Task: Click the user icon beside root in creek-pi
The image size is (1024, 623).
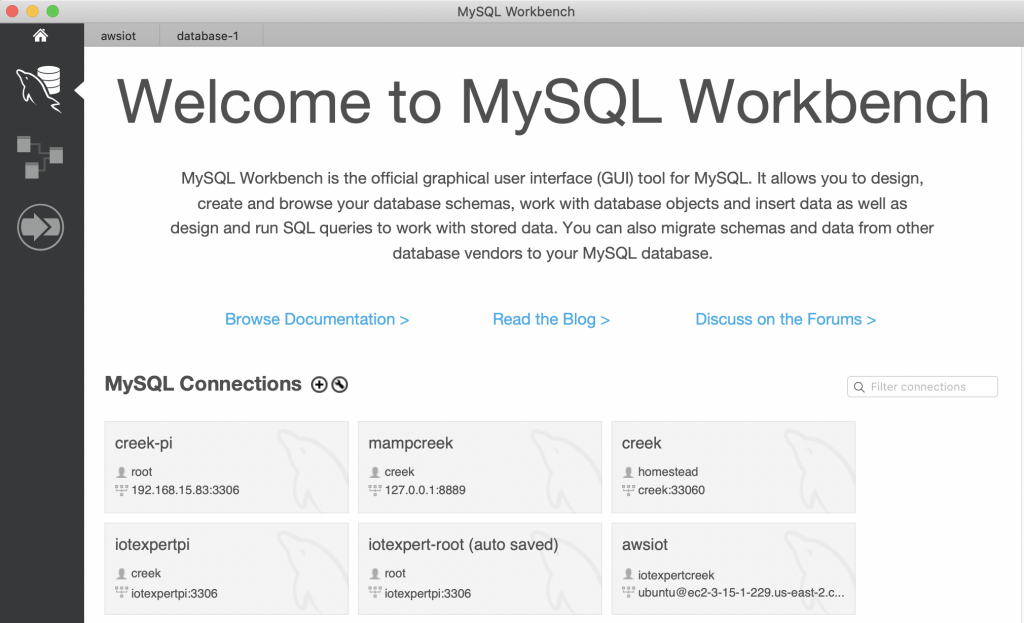Action: click(121, 472)
